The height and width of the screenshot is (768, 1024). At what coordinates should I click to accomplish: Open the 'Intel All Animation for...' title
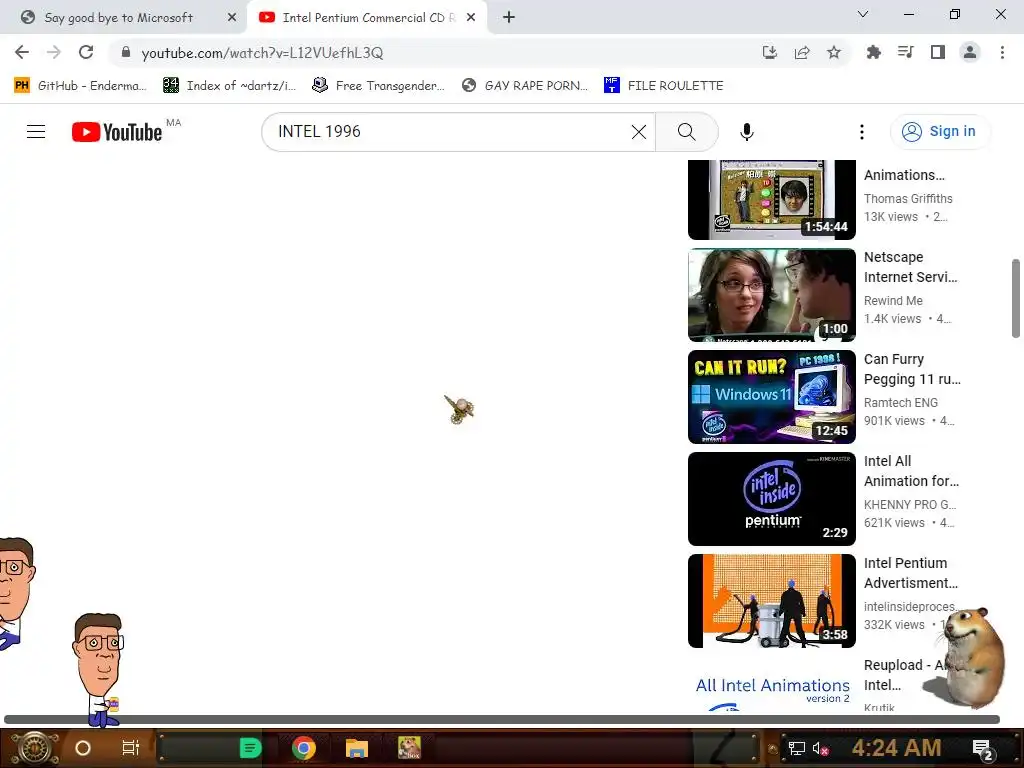point(912,471)
